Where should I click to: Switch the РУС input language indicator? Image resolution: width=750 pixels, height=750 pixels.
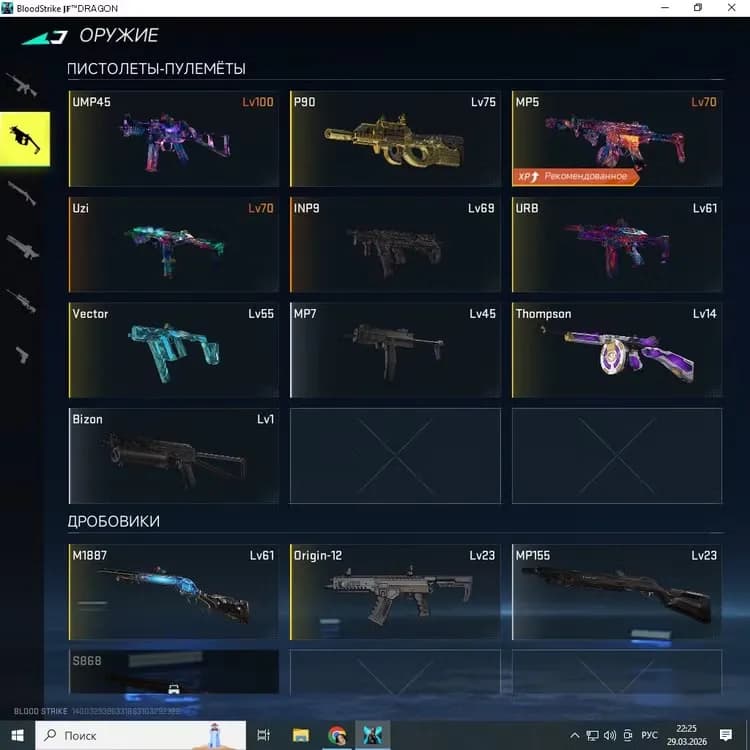click(x=649, y=735)
